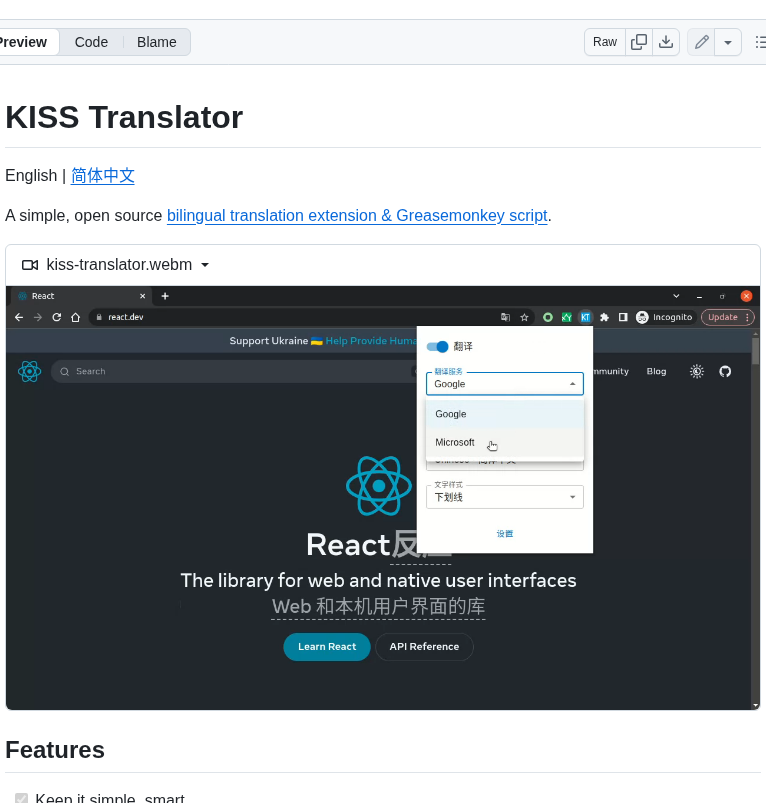Toggle the light/dark theme sun icon

697,372
